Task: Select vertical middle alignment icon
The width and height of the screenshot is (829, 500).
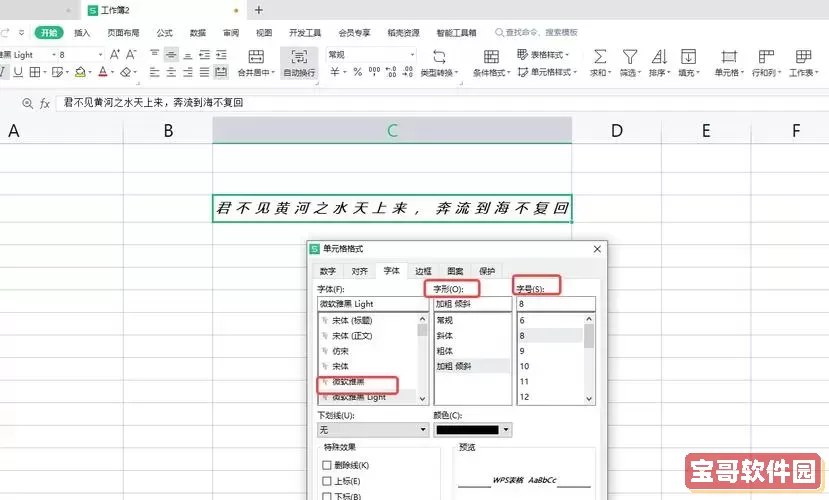Action: point(171,54)
